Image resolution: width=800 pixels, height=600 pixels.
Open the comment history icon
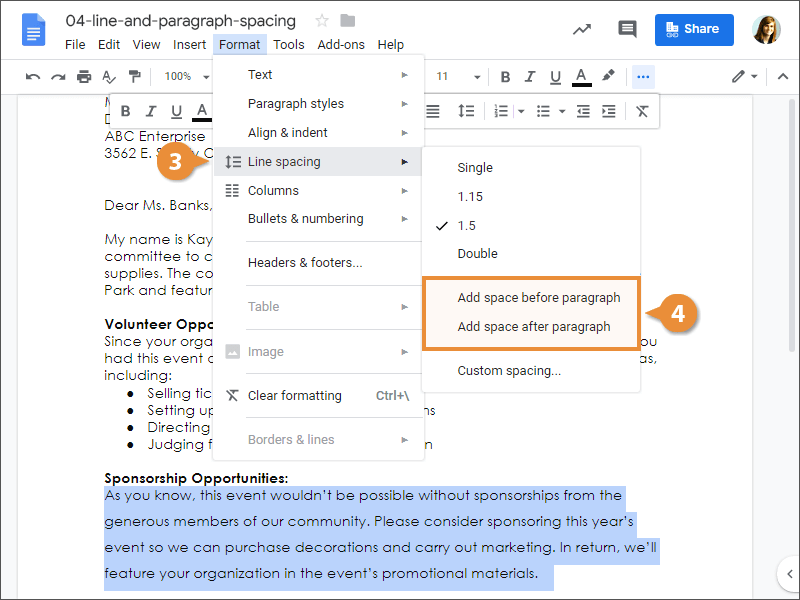click(x=627, y=29)
